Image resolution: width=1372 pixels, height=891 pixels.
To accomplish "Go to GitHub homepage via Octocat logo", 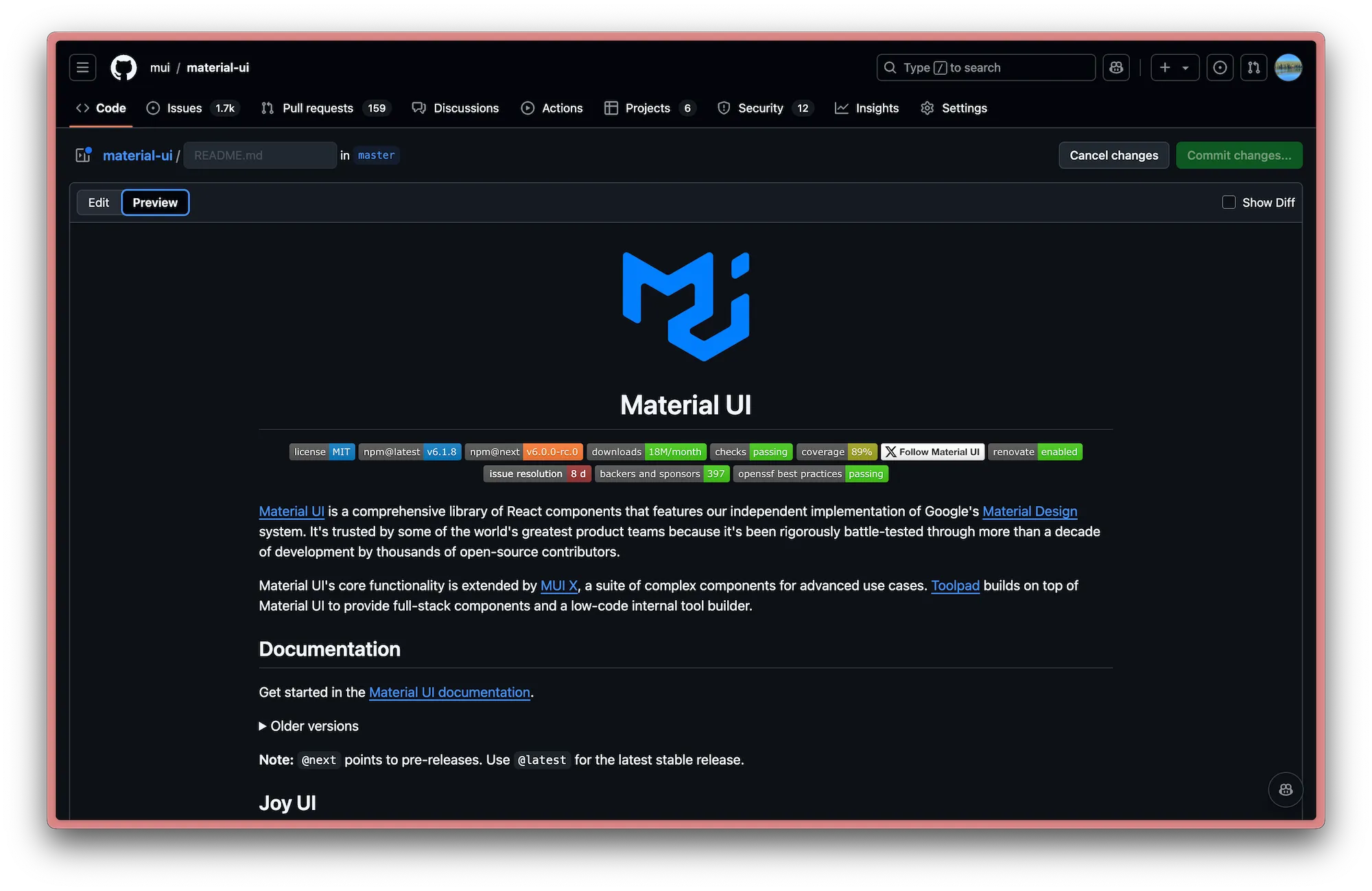I will [x=123, y=67].
